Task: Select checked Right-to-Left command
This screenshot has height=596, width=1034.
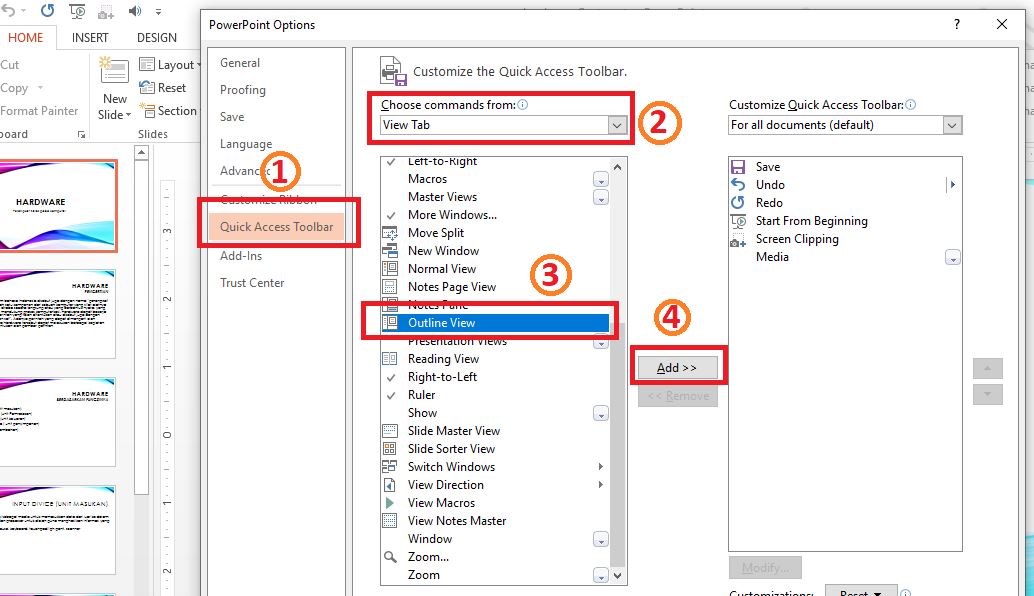Action: pyautogui.click(x=495, y=376)
